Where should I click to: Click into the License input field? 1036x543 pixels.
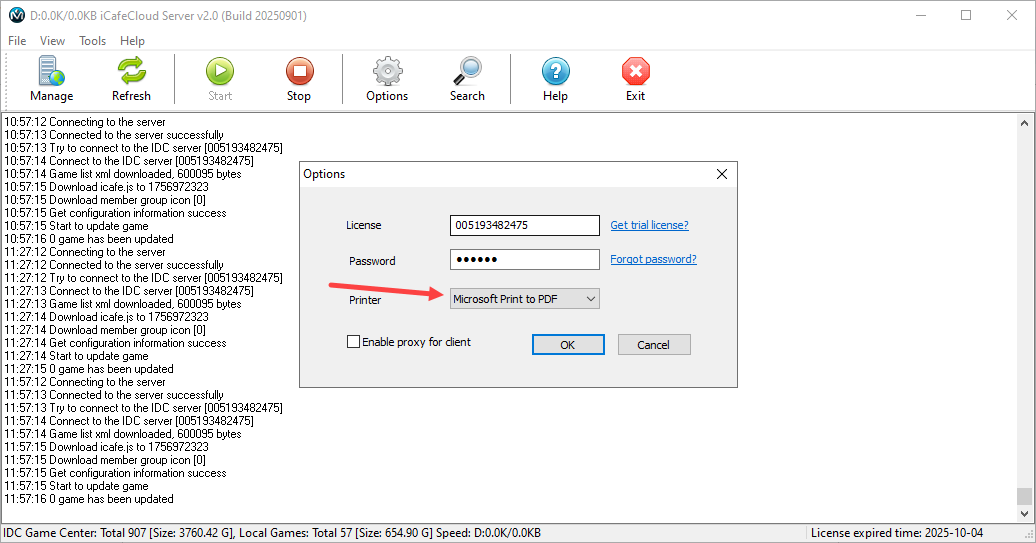pyautogui.click(x=525, y=225)
